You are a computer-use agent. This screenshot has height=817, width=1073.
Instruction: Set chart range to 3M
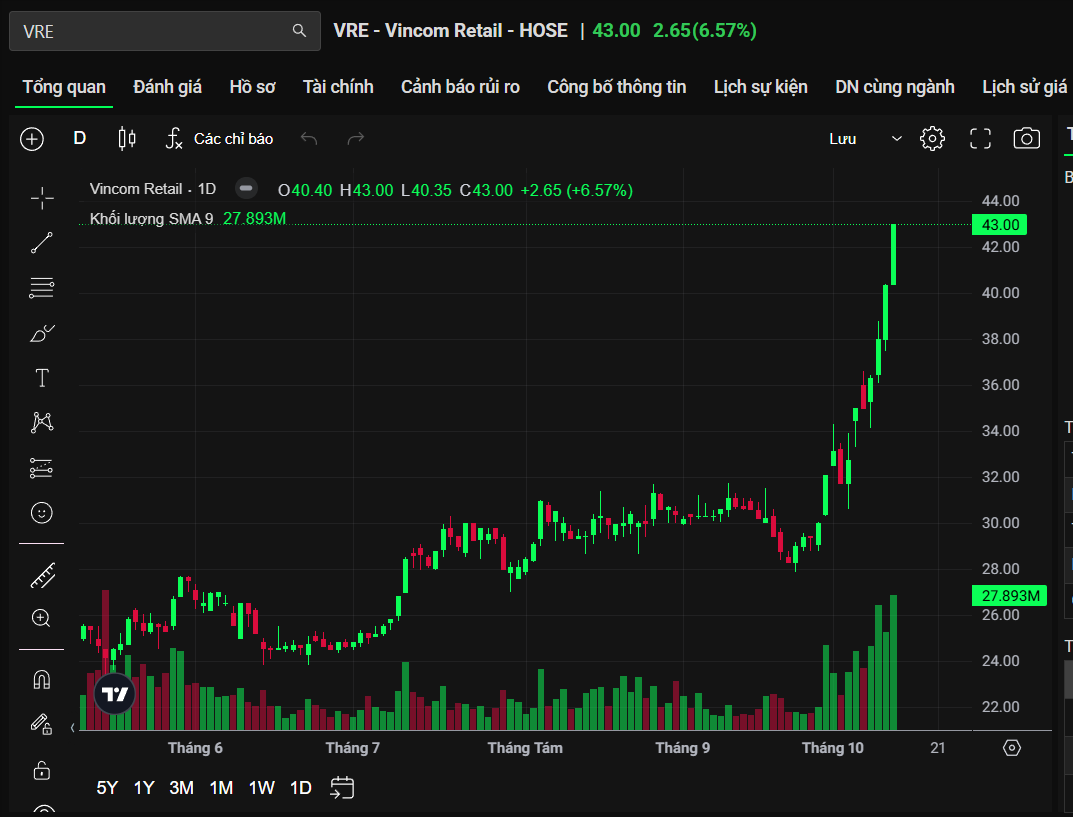point(181,788)
